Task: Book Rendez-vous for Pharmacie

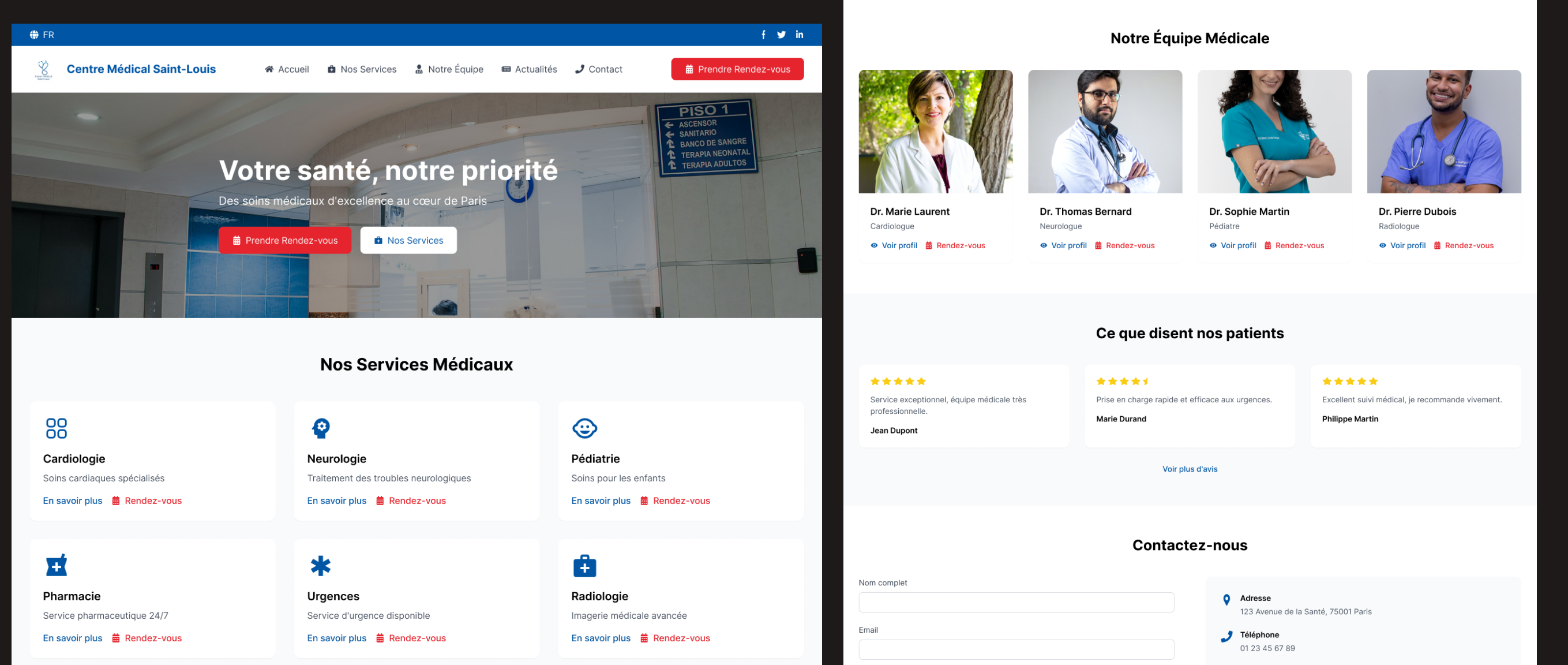Action: [x=147, y=638]
